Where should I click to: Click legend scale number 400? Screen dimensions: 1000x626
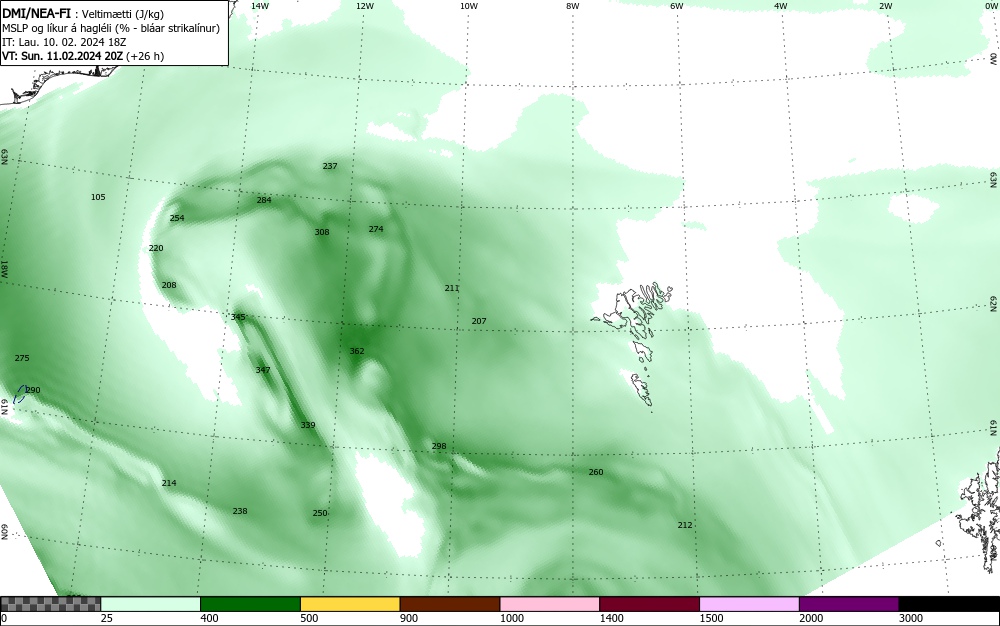coord(209,618)
